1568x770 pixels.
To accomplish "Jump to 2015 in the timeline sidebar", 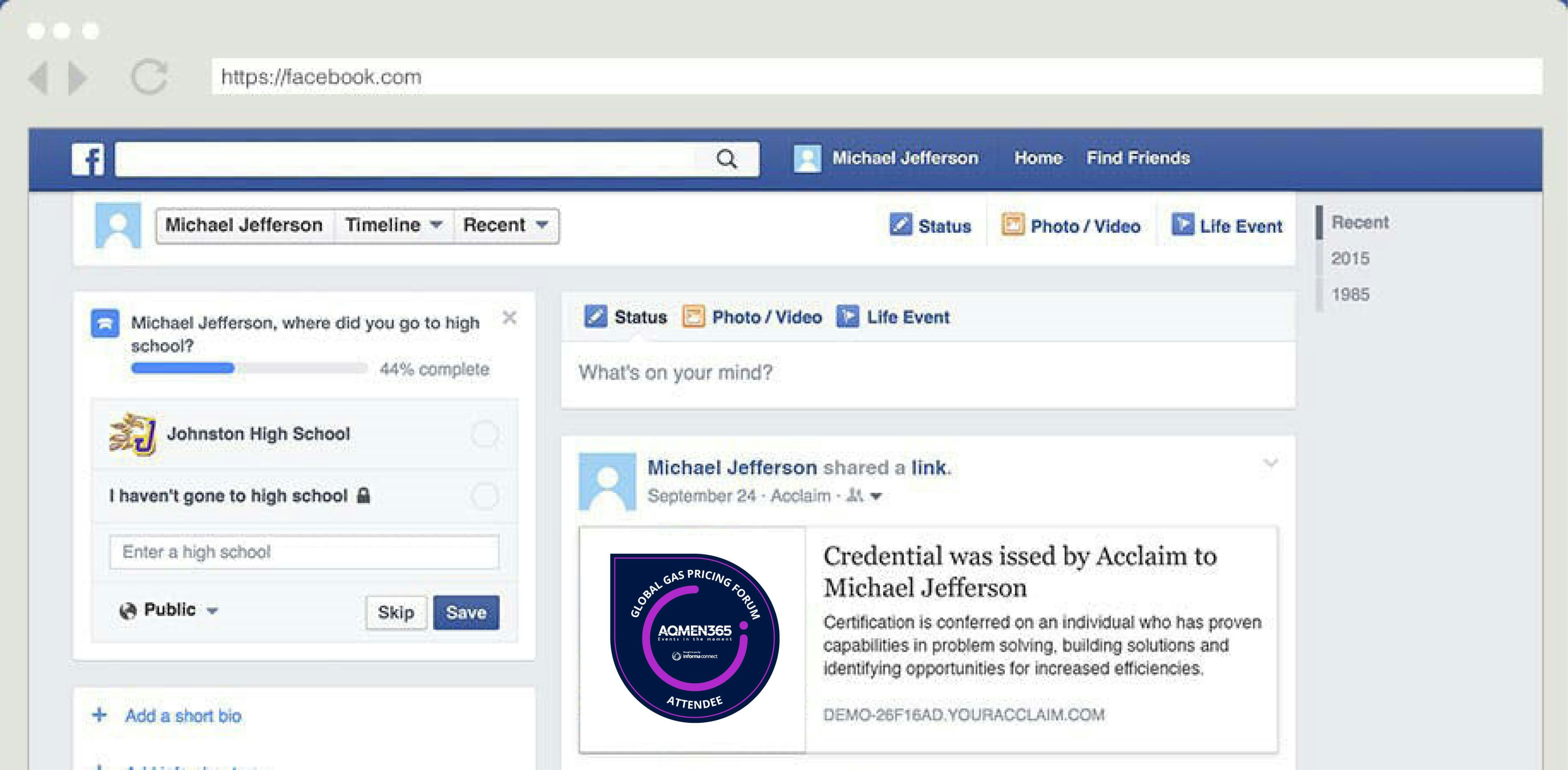I will [x=1350, y=258].
